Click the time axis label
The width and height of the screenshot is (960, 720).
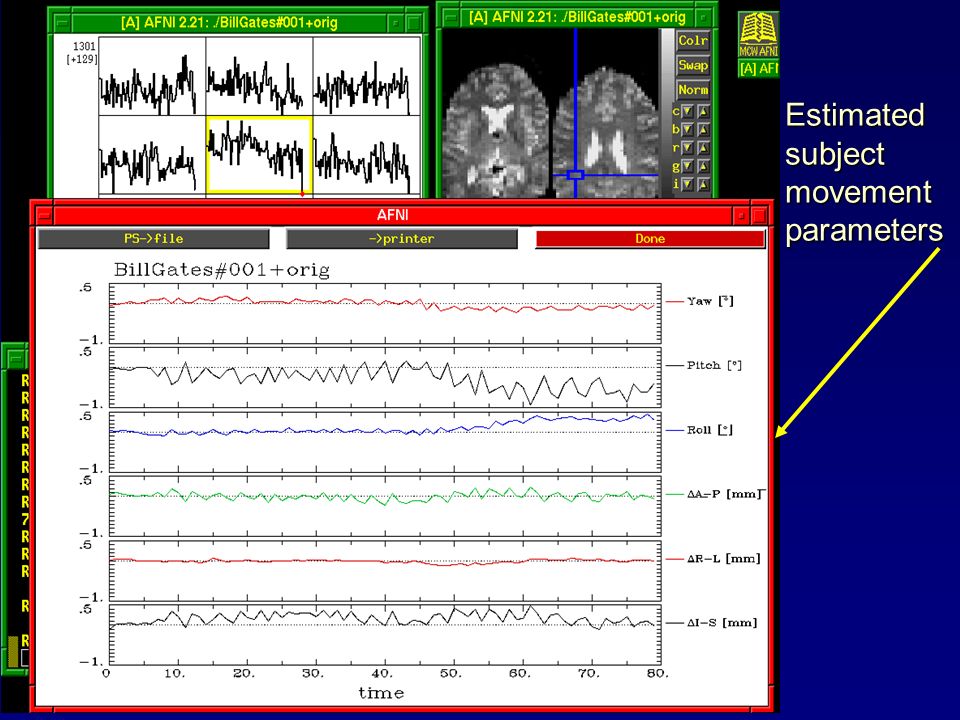(381, 693)
